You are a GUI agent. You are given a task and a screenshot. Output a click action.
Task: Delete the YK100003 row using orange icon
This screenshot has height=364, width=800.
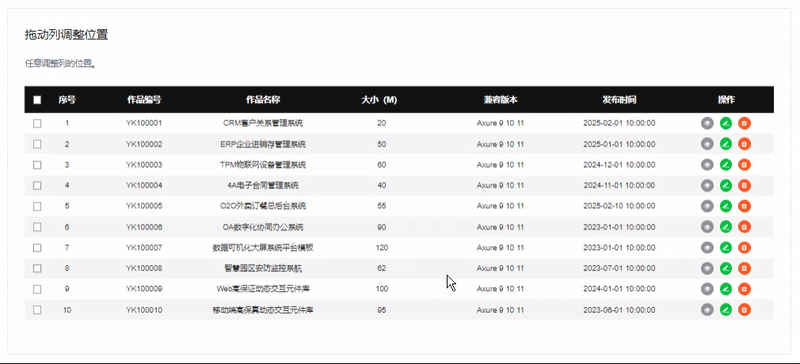pos(744,165)
